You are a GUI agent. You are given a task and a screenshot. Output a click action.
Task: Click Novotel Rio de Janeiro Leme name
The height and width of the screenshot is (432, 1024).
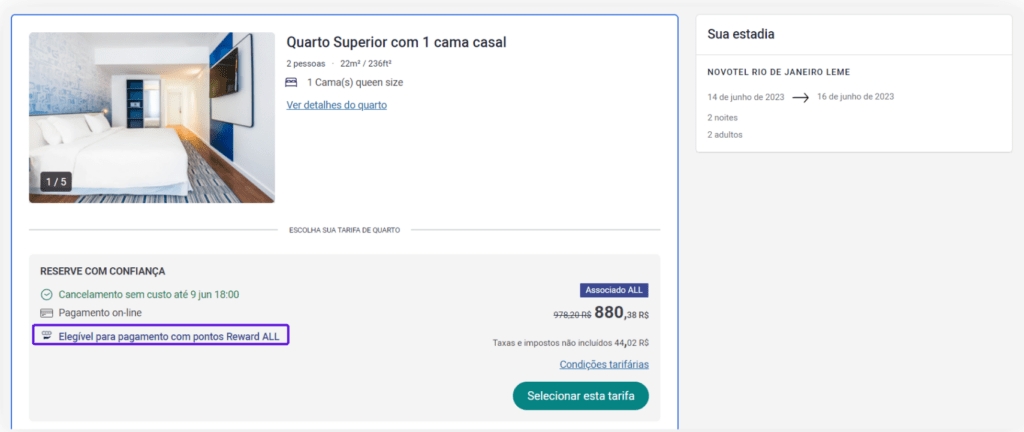tap(778, 72)
